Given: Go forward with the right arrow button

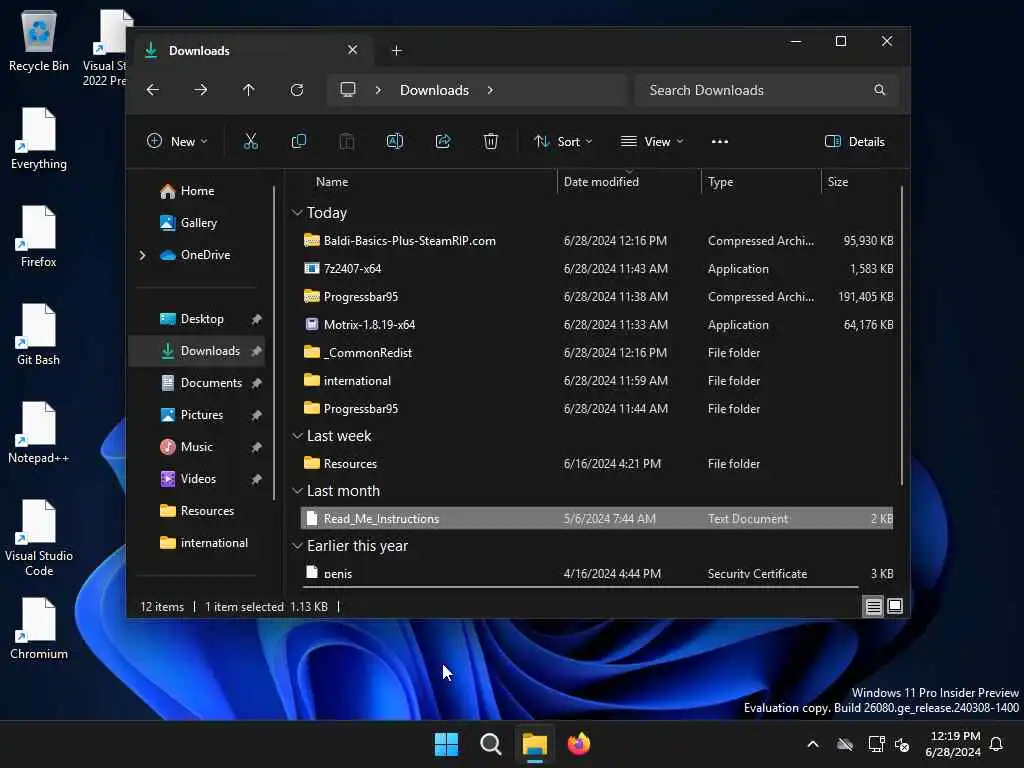Looking at the screenshot, I should (x=200, y=90).
